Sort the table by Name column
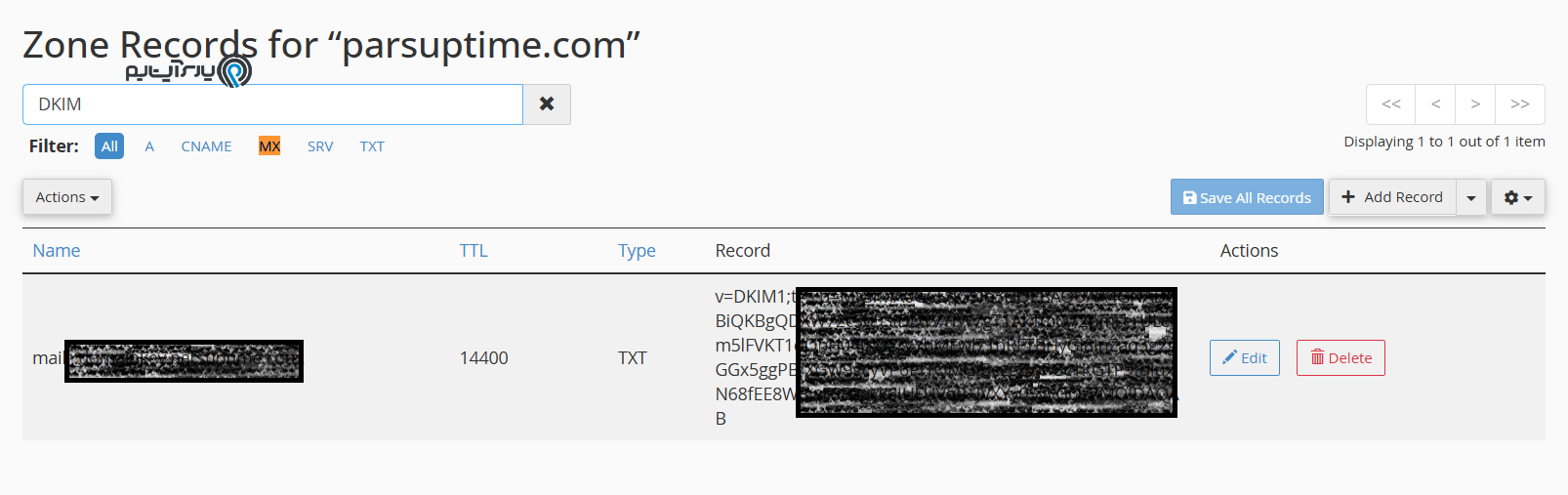This screenshot has height=495, width=1568. pos(57,251)
